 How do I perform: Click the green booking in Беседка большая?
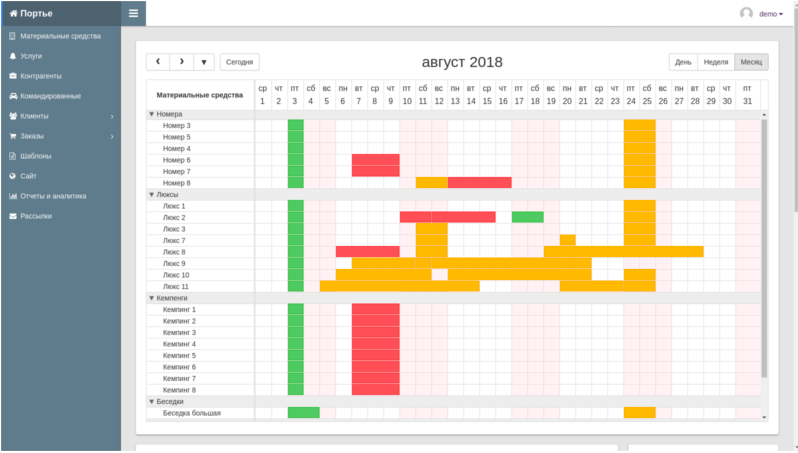click(303, 413)
